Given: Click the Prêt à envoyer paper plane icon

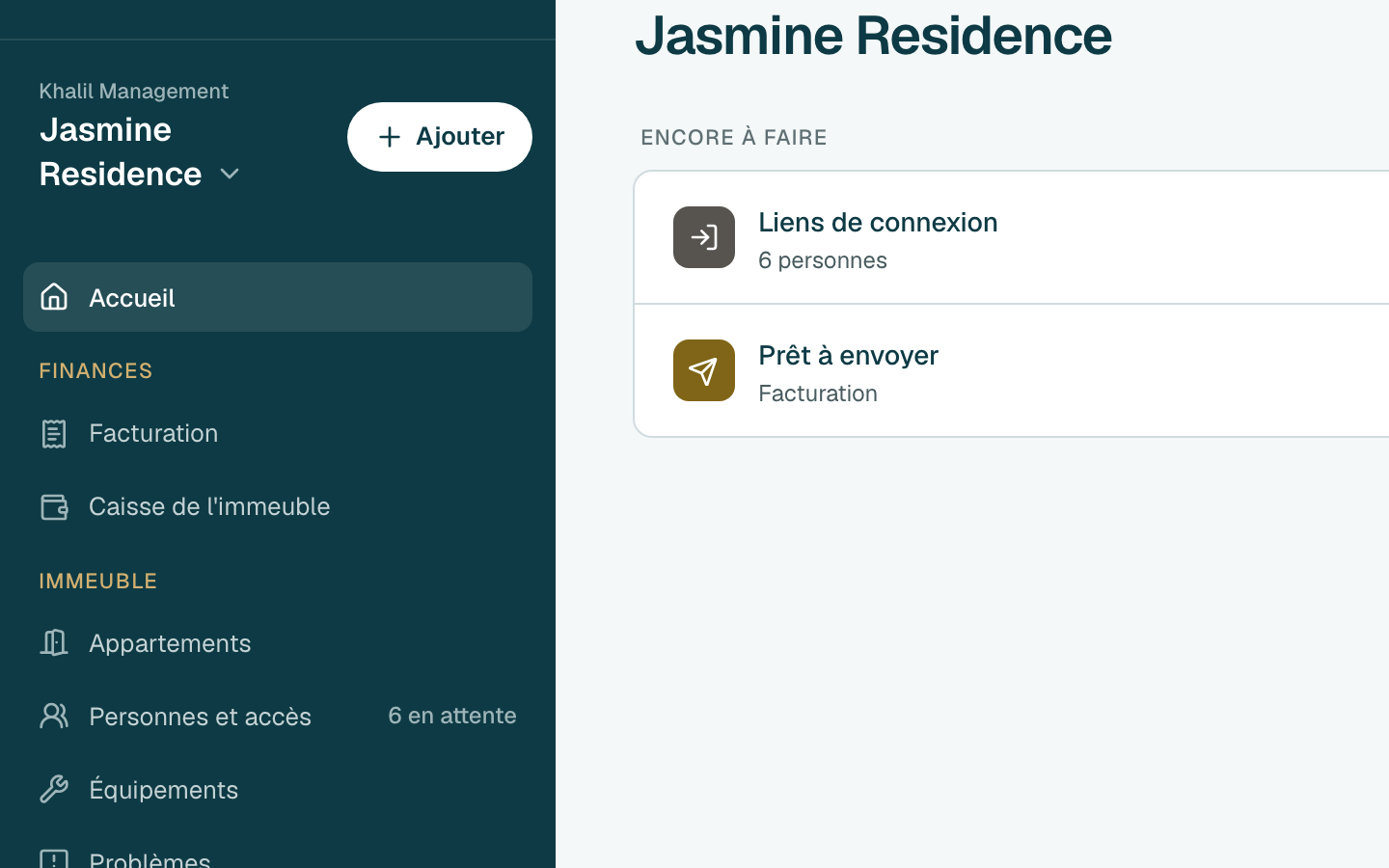Looking at the screenshot, I should click(704, 370).
